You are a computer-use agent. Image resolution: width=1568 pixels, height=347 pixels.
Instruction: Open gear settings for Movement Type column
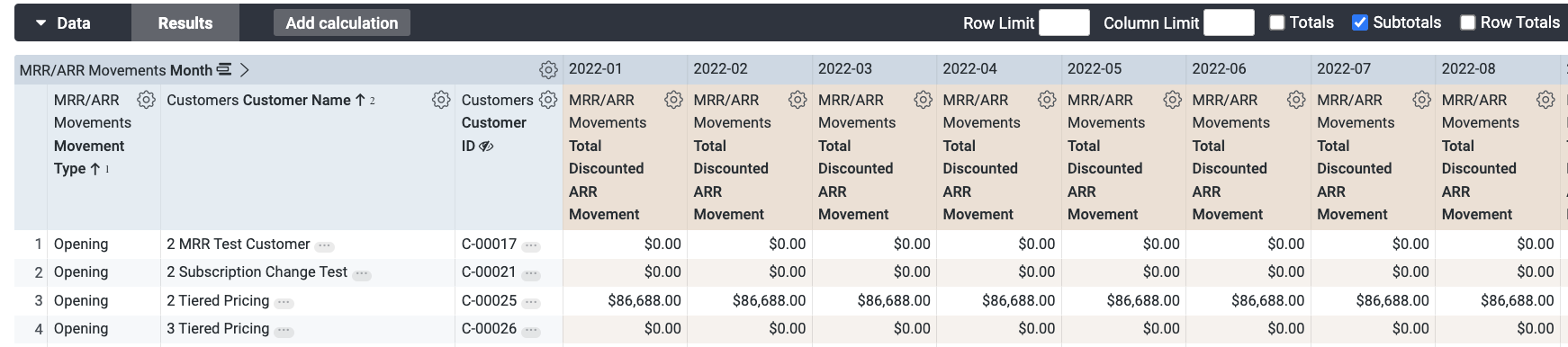(146, 100)
